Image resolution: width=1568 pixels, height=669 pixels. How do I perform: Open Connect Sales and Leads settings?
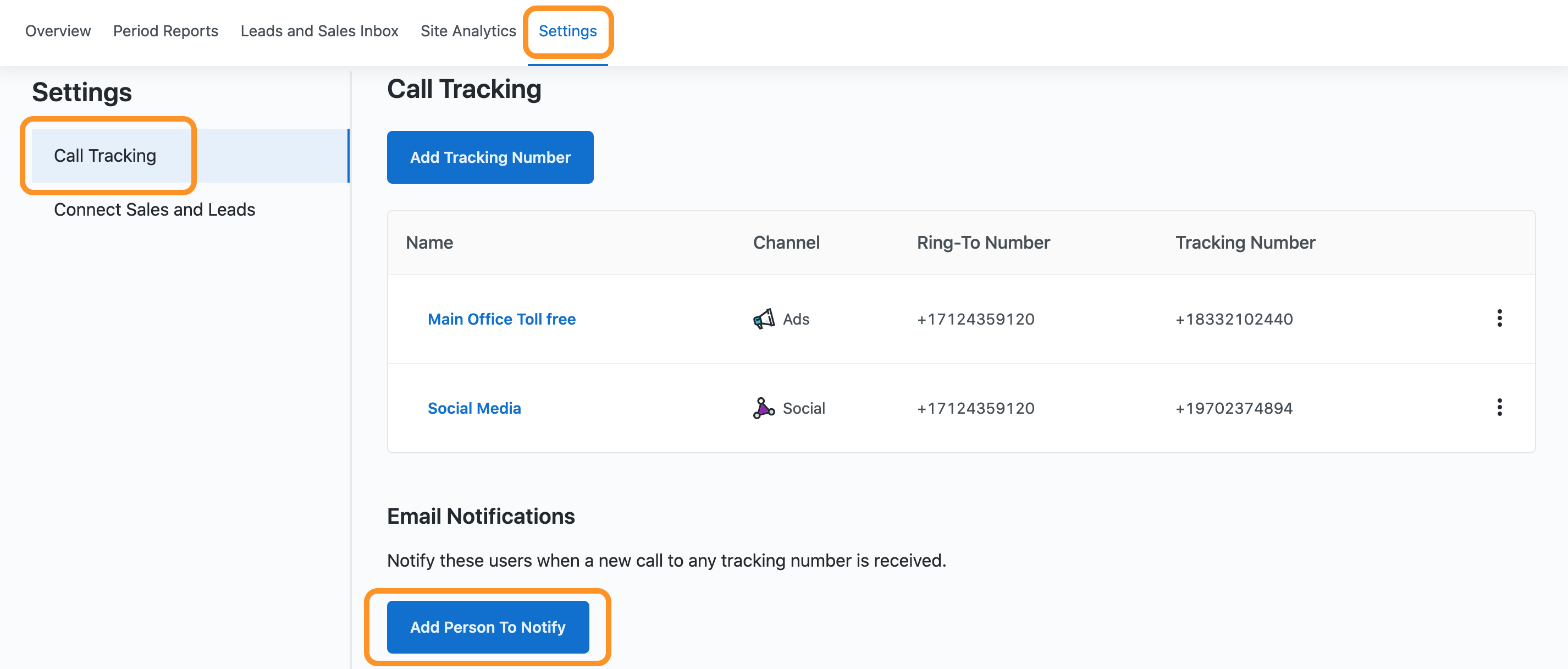point(154,210)
